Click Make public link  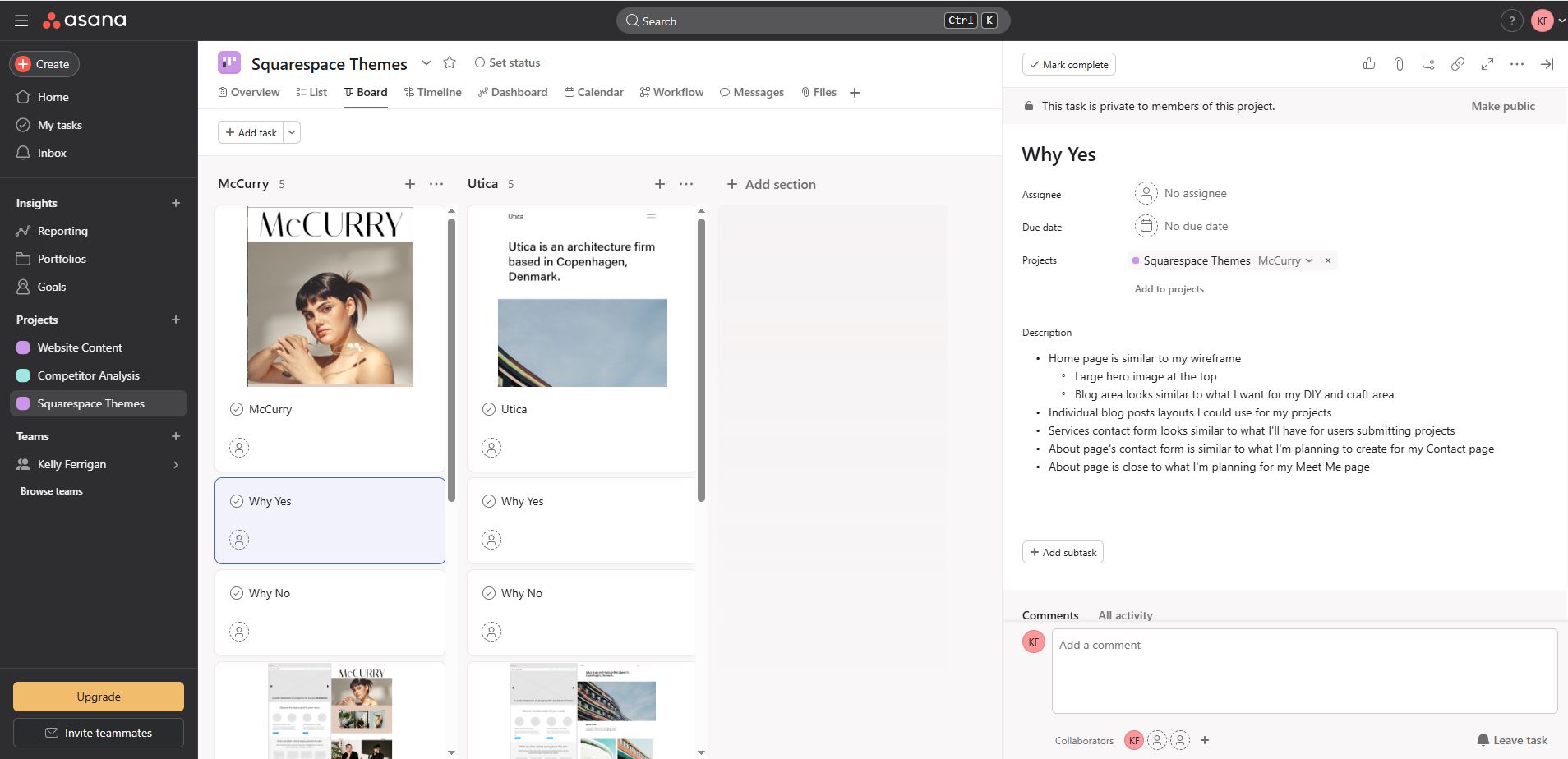tap(1502, 106)
